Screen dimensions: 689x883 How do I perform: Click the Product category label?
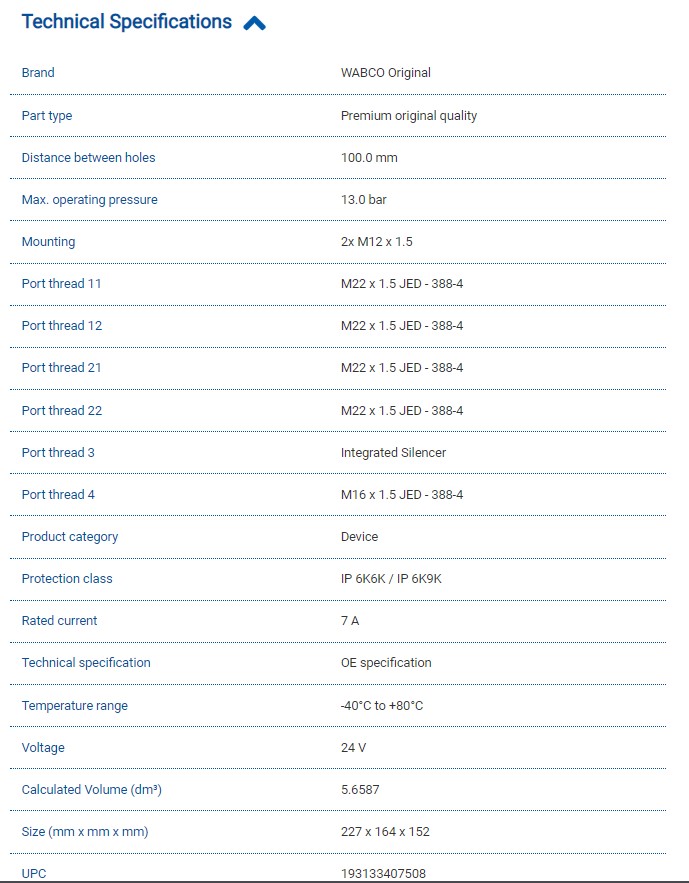(x=70, y=537)
